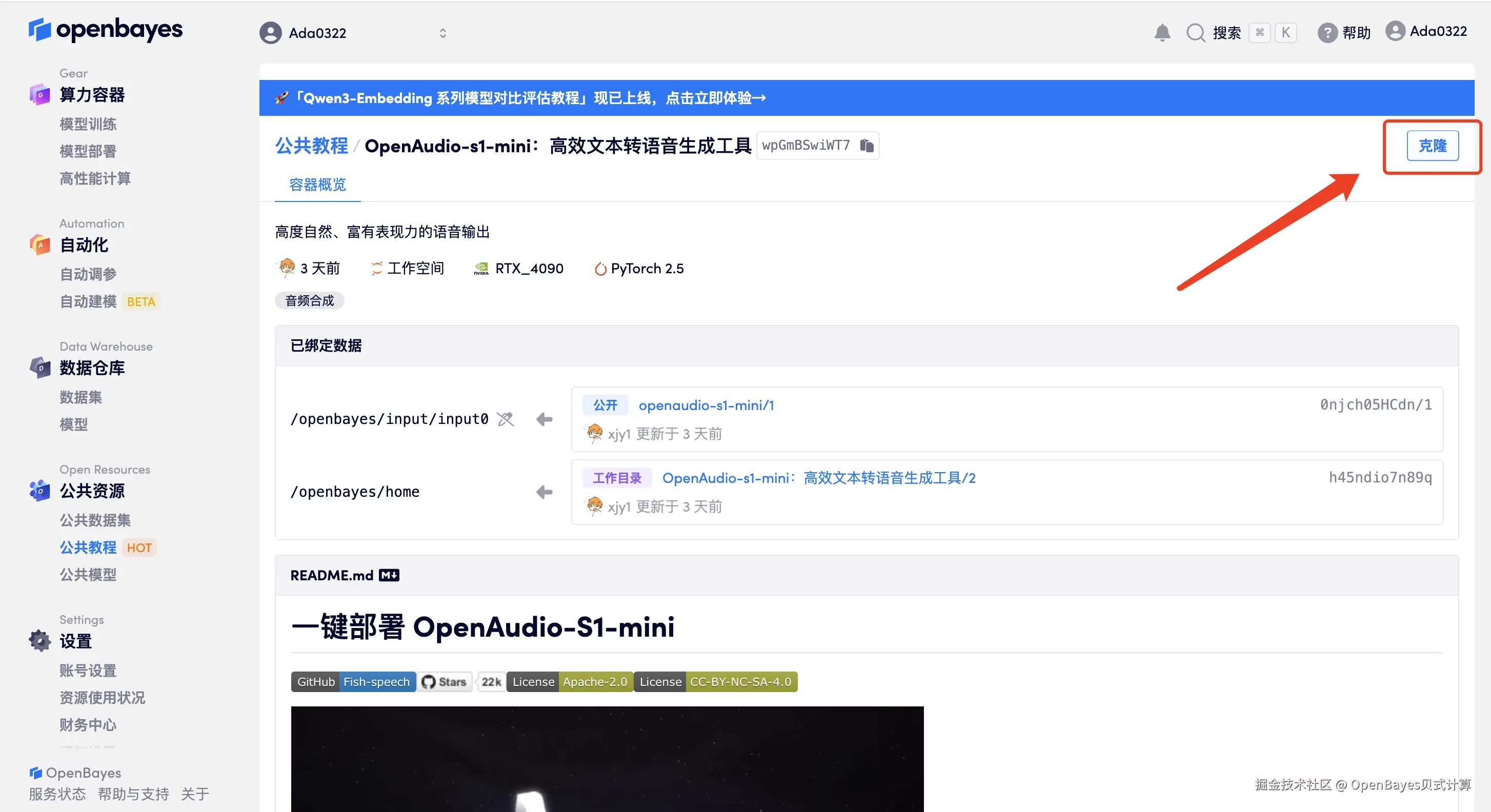1491x812 pixels.
Task: Click the 22k stars count
Action: (491, 682)
